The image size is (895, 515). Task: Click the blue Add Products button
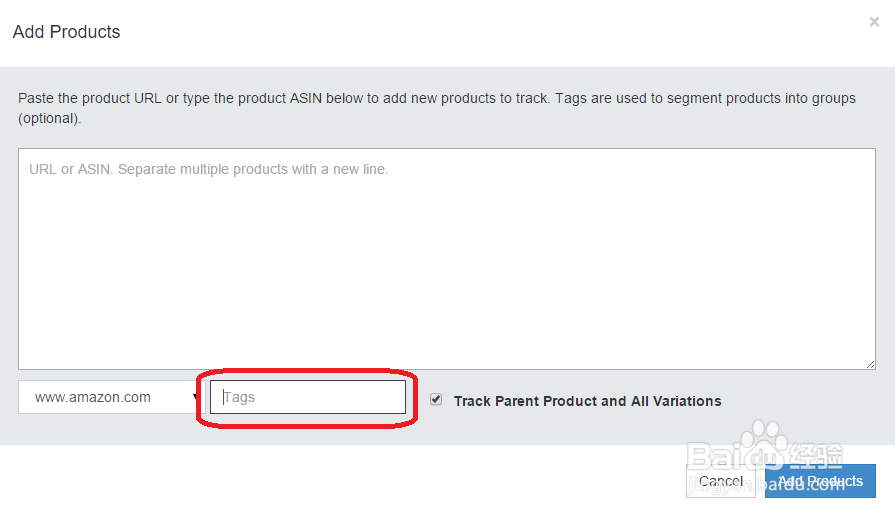click(820, 481)
